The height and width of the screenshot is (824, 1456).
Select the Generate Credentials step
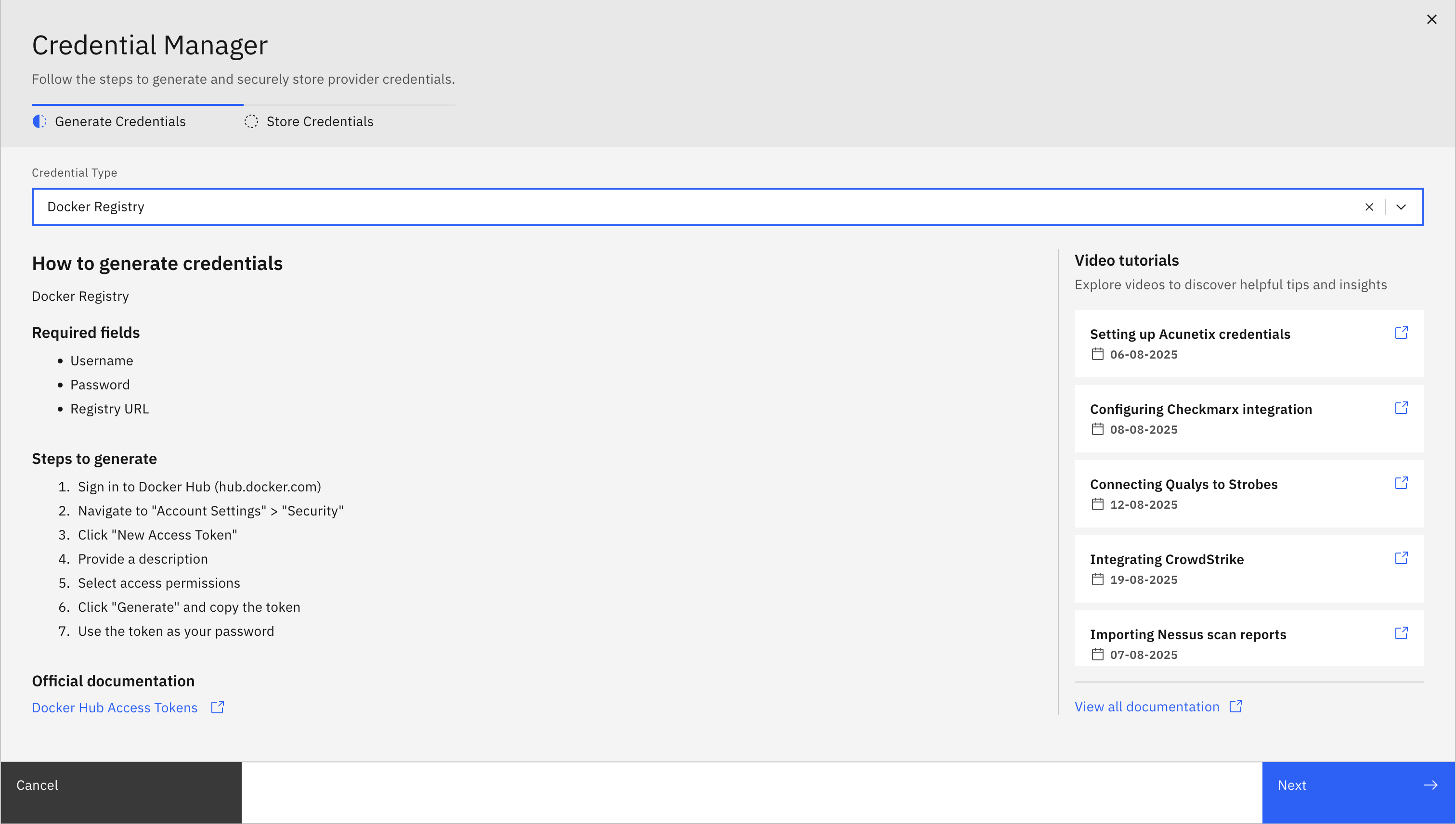(x=120, y=122)
